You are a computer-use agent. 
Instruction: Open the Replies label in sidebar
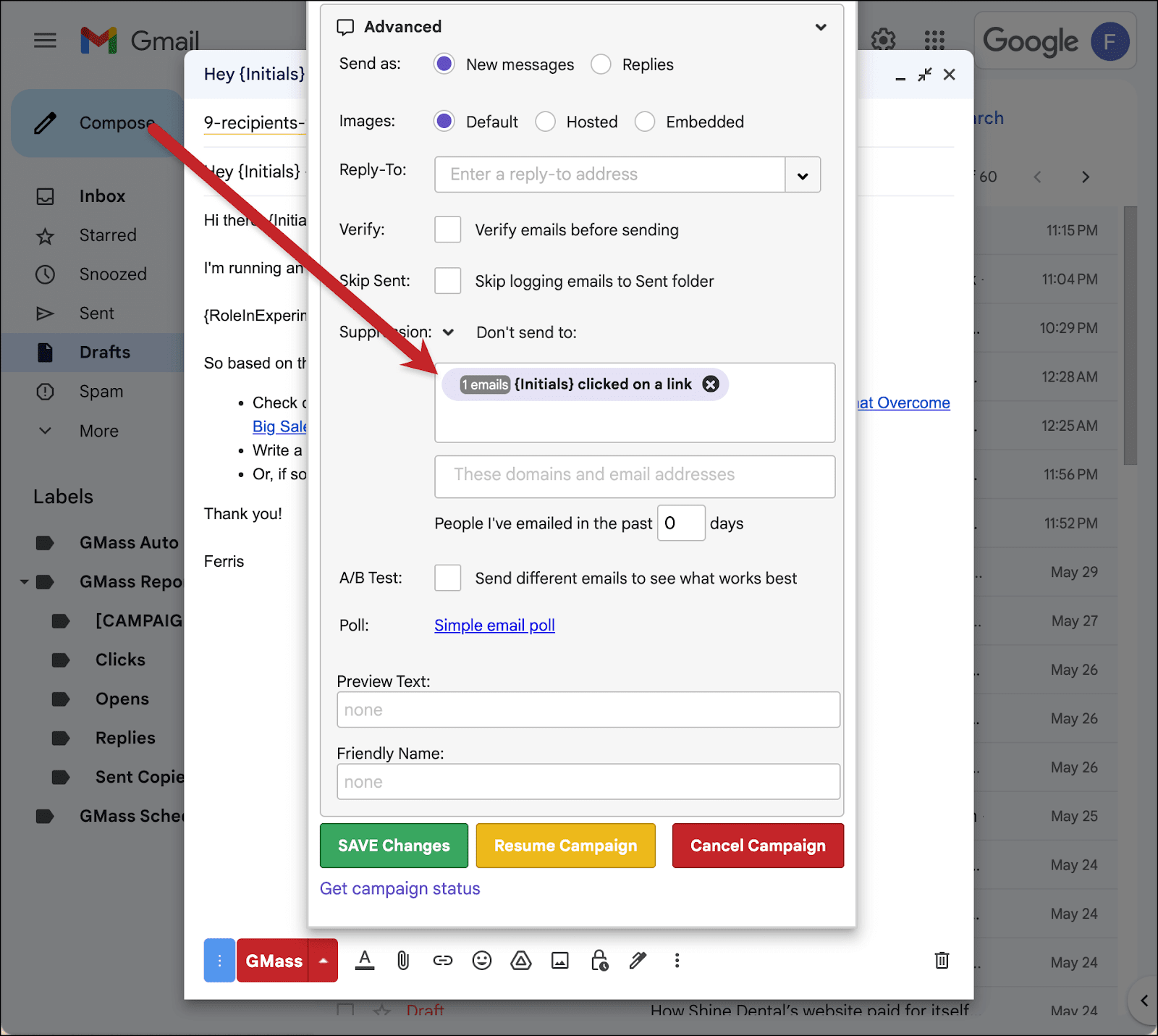pos(125,738)
